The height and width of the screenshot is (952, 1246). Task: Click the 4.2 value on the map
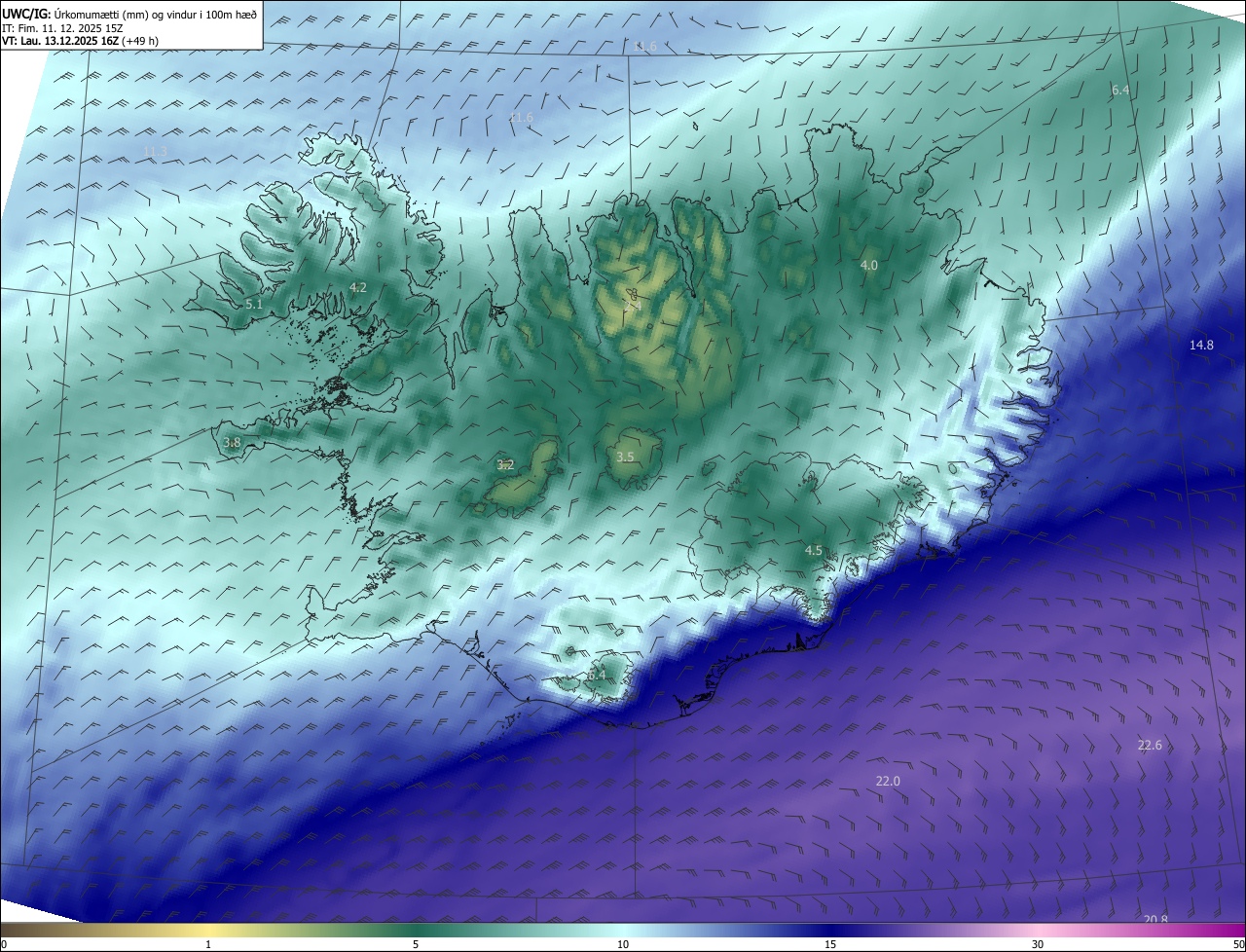358,287
